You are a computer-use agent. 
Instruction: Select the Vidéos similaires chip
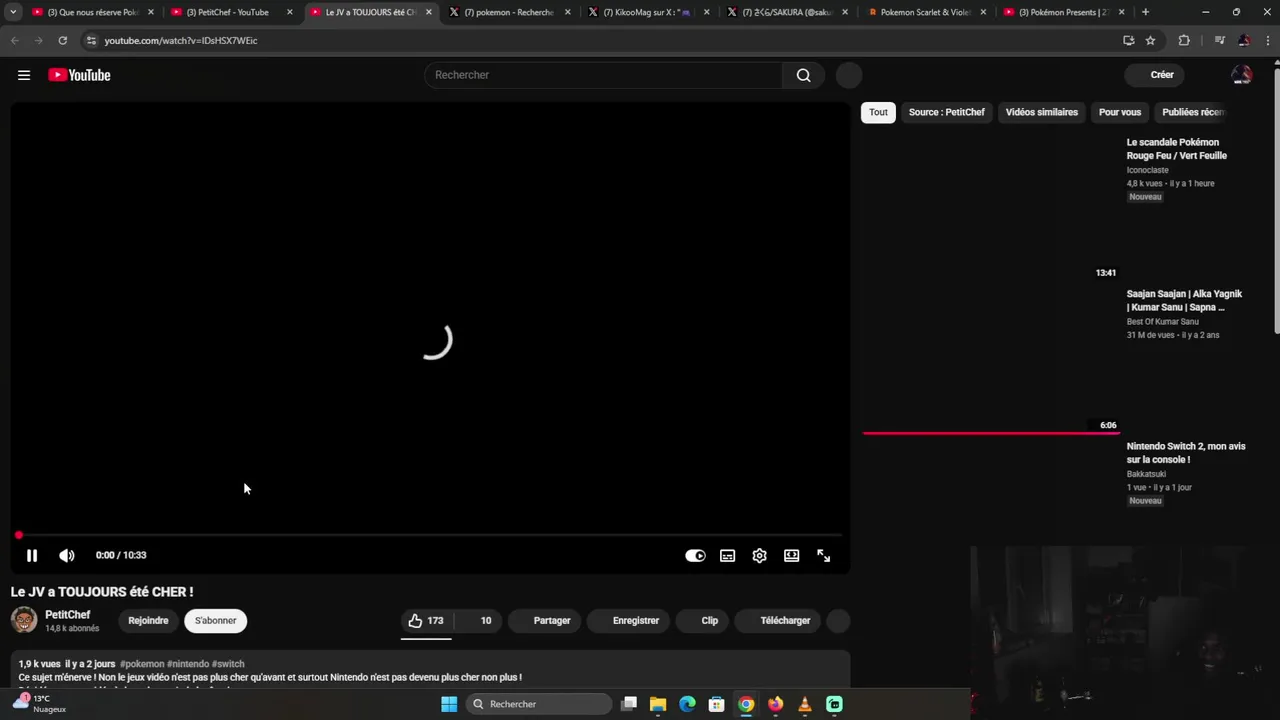click(x=1042, y=112)
